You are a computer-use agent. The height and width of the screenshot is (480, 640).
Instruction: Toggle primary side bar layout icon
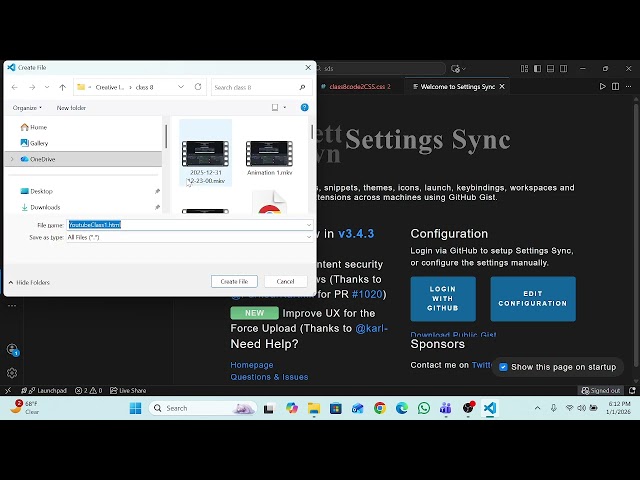click(x=538, y=69)
